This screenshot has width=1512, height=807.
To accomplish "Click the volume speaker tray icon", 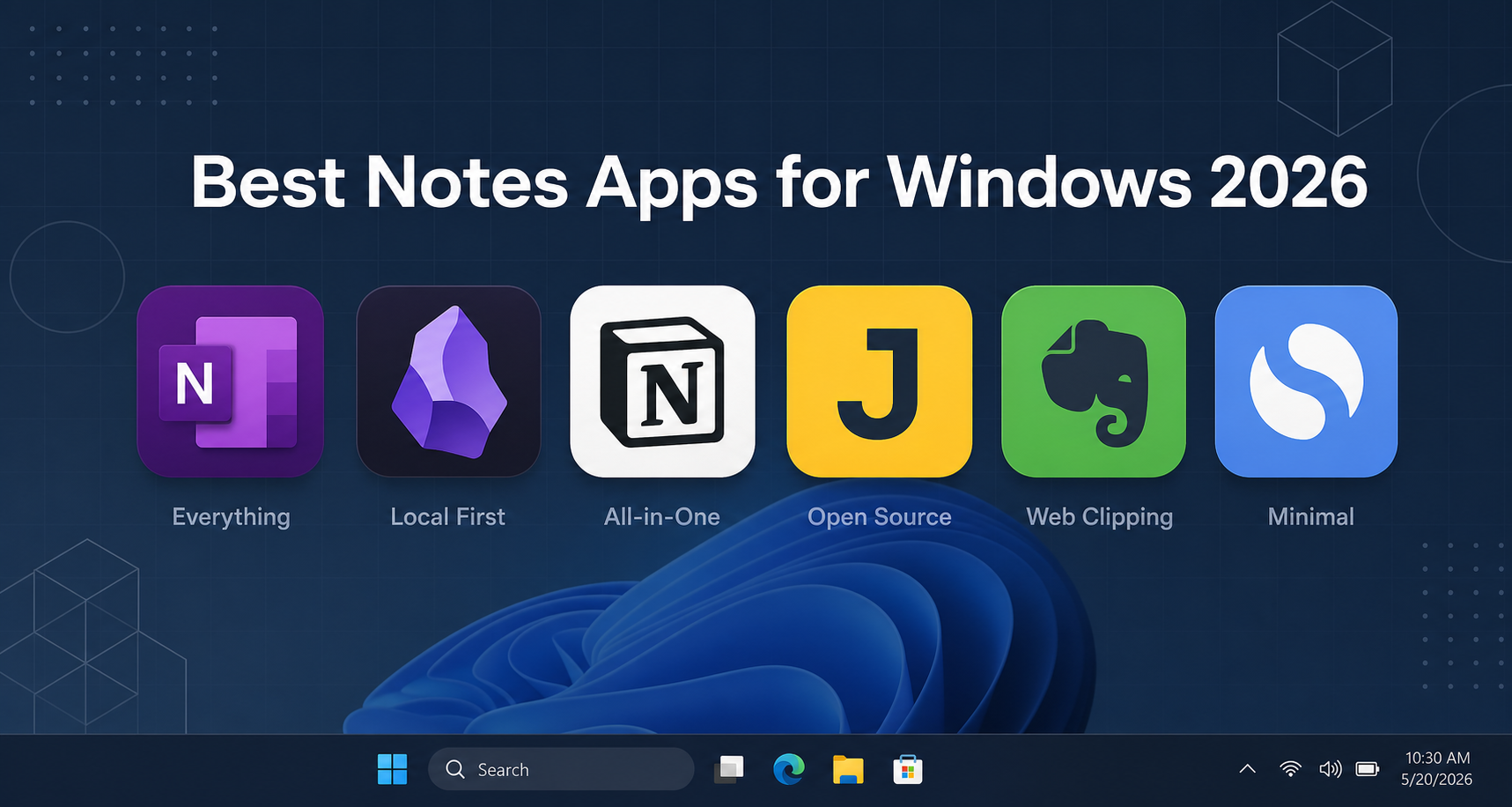I will click(1330, 769).
